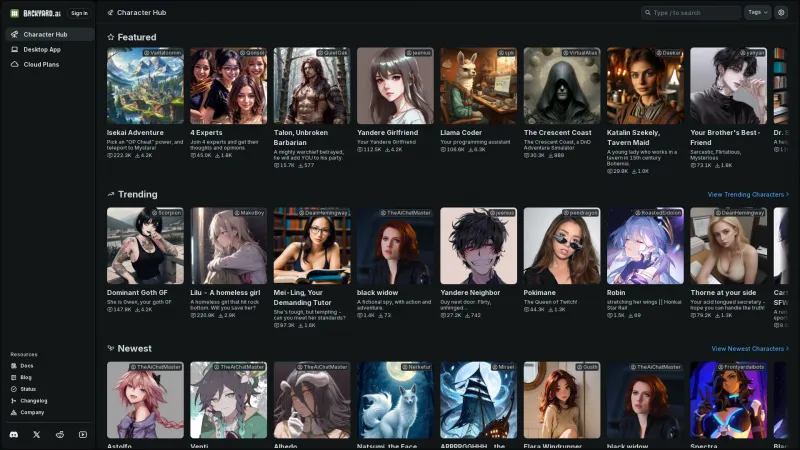Click the Pokimane title text
Image resolution: width=800 pixels, height=450 pixels.
tap(539, 293)
